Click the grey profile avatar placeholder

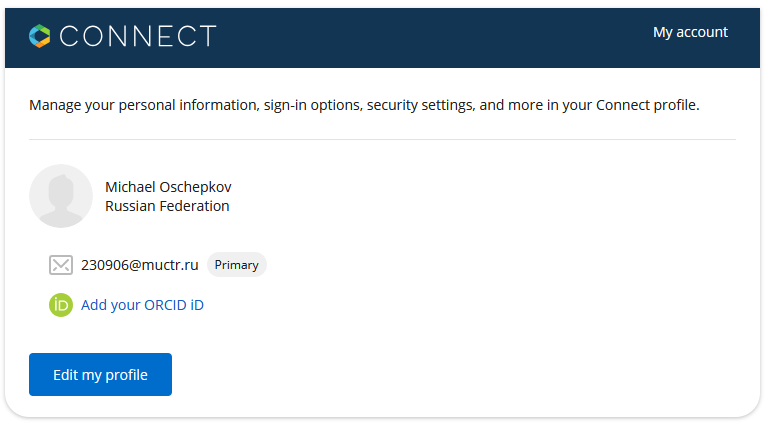(61, 196)
